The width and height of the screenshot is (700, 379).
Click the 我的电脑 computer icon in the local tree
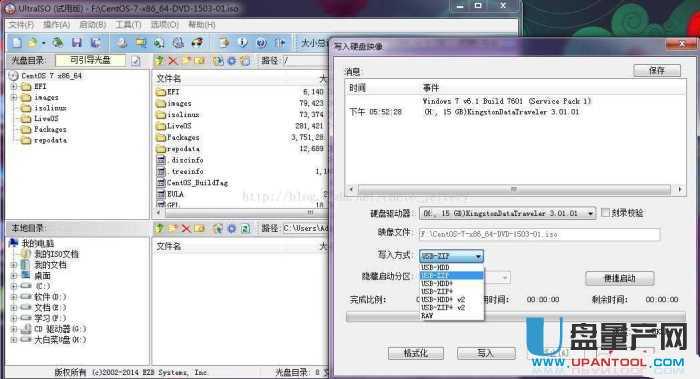pos(14,243)
